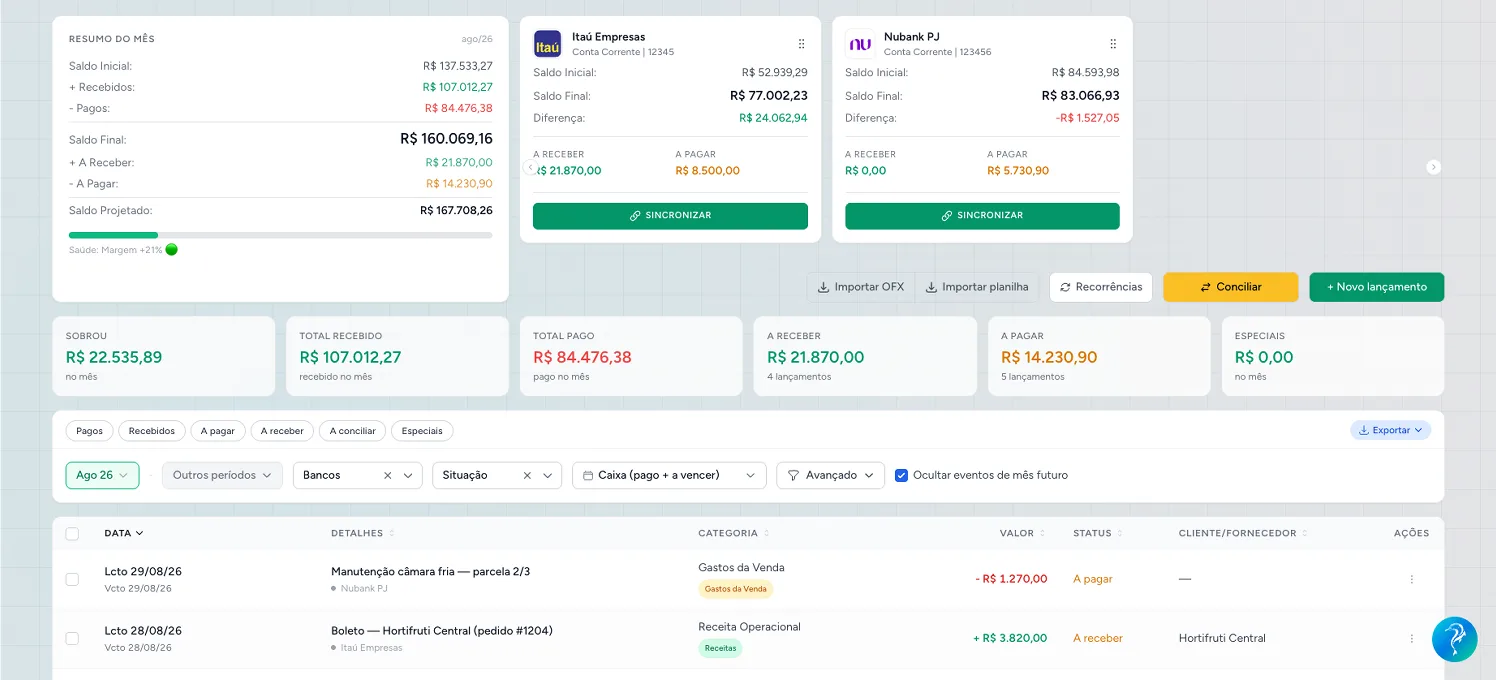Click the green health status dot
This screenshot has width=1496, height=680.
pyautogui.click(x=171, y=250)
